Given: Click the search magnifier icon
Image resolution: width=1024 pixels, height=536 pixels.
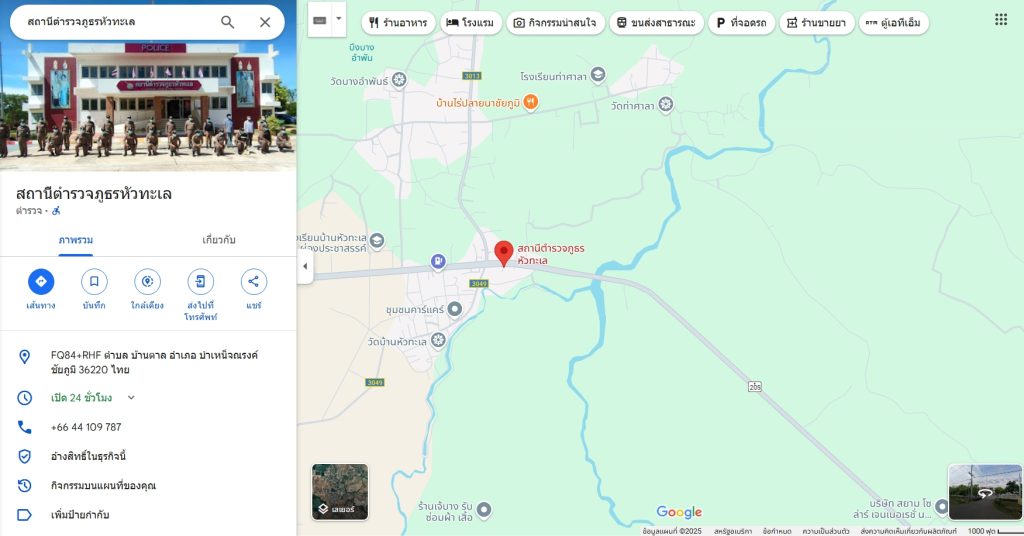Looking at the screenshot, I should coord(227,22).
